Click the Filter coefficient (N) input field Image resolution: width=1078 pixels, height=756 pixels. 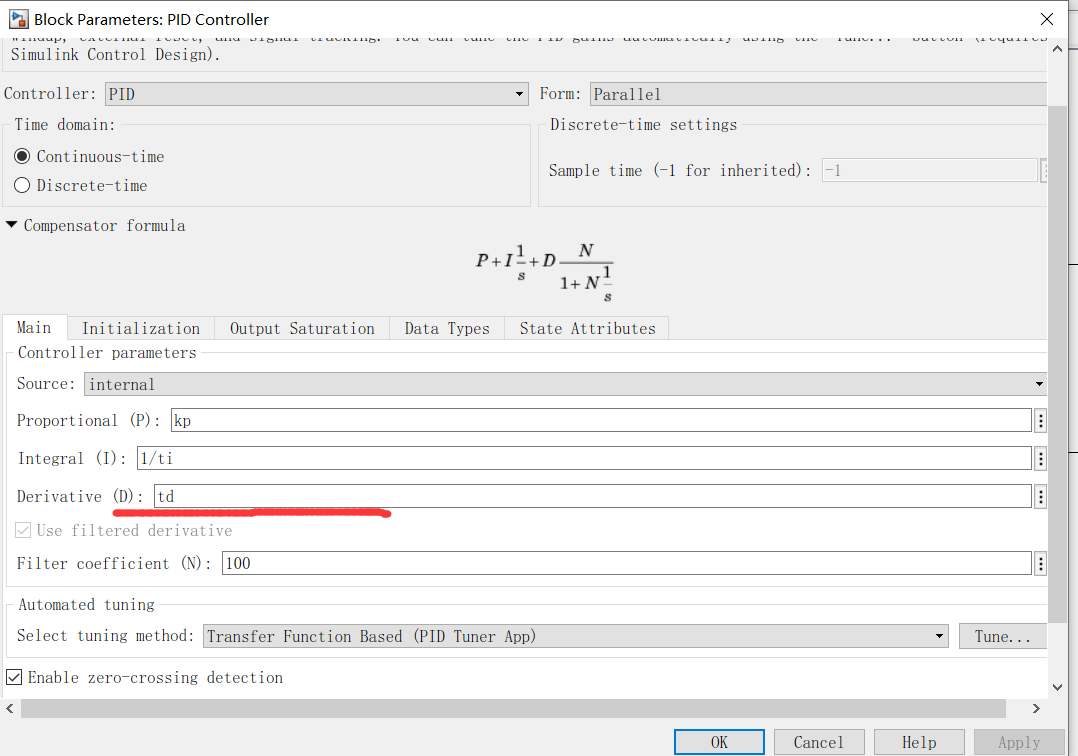point(626,564)
